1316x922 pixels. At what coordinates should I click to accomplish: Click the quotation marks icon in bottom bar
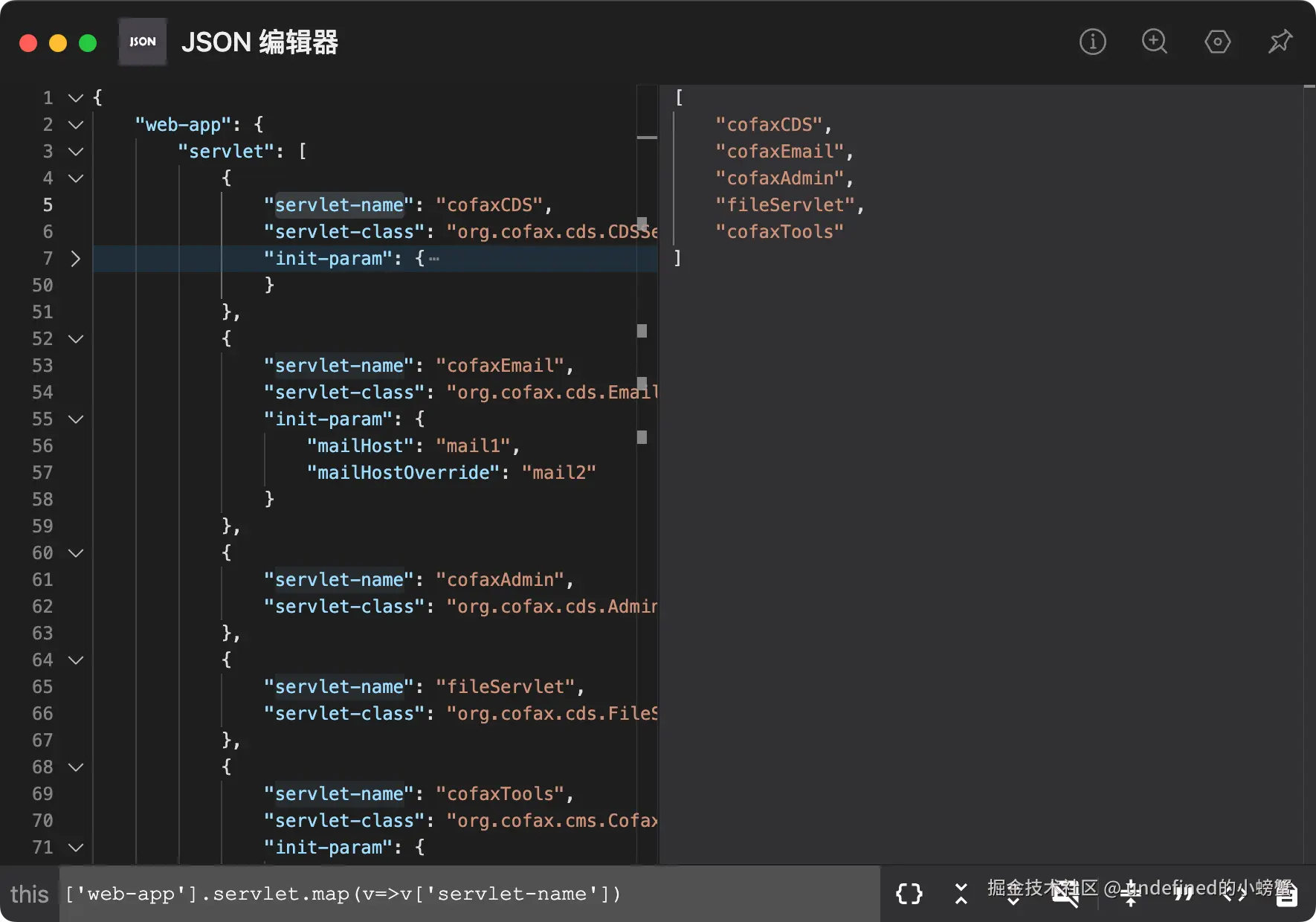[x=1183, y=893]
